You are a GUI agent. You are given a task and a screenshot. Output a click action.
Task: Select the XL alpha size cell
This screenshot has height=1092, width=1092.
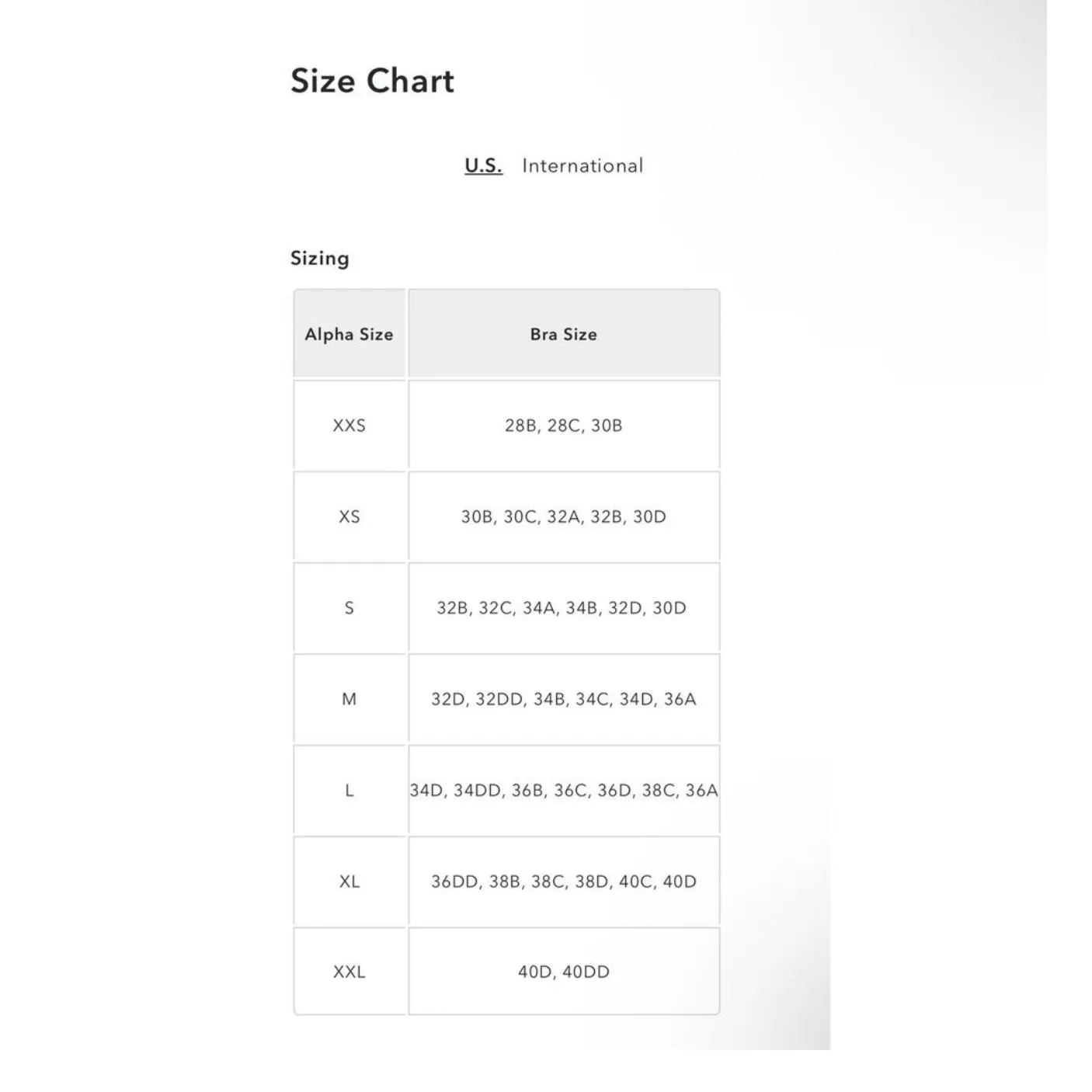click(x=349, y=882)
